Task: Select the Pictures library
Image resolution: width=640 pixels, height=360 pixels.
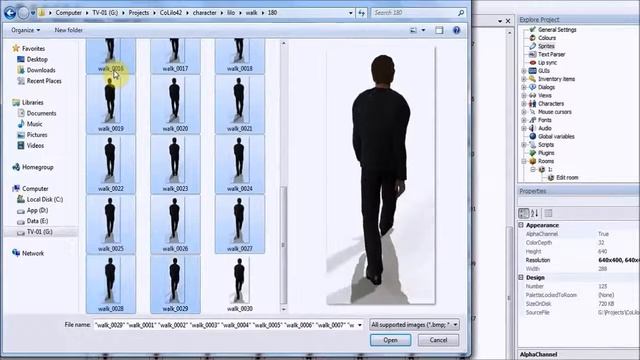Action: click(x=37, y=135)
